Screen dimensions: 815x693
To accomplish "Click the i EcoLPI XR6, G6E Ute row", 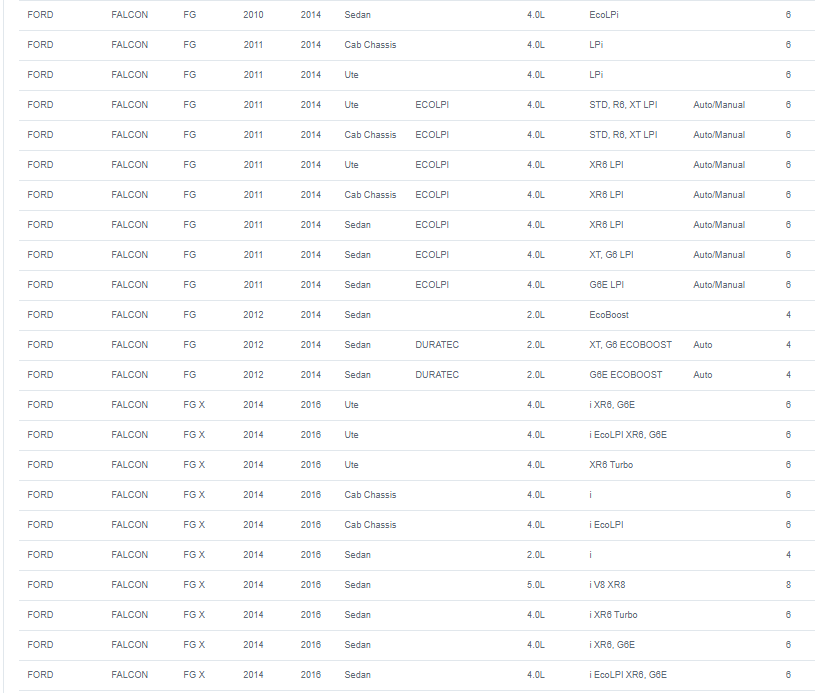I will (417, 435).
